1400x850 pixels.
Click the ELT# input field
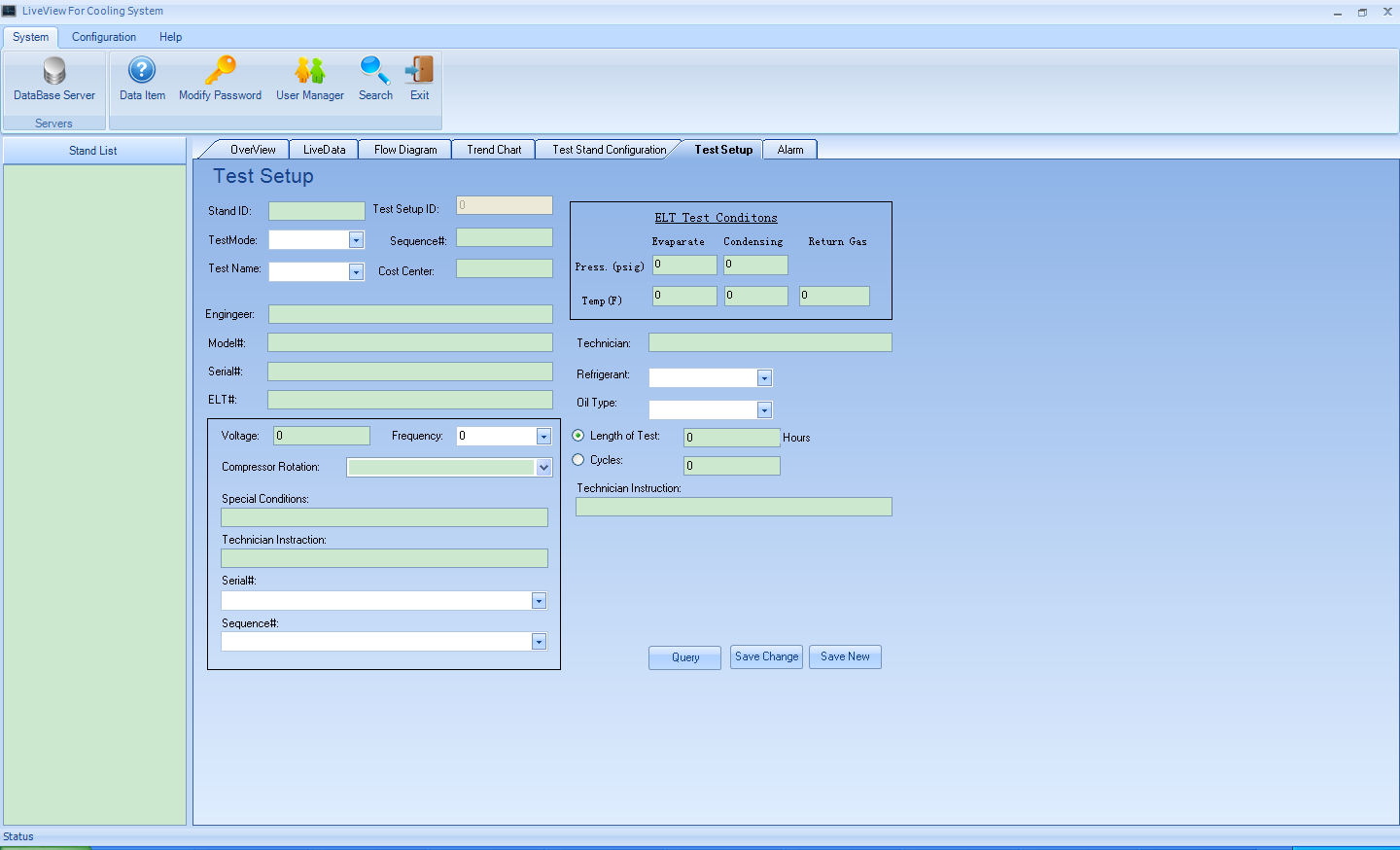(x=410, y=400)
